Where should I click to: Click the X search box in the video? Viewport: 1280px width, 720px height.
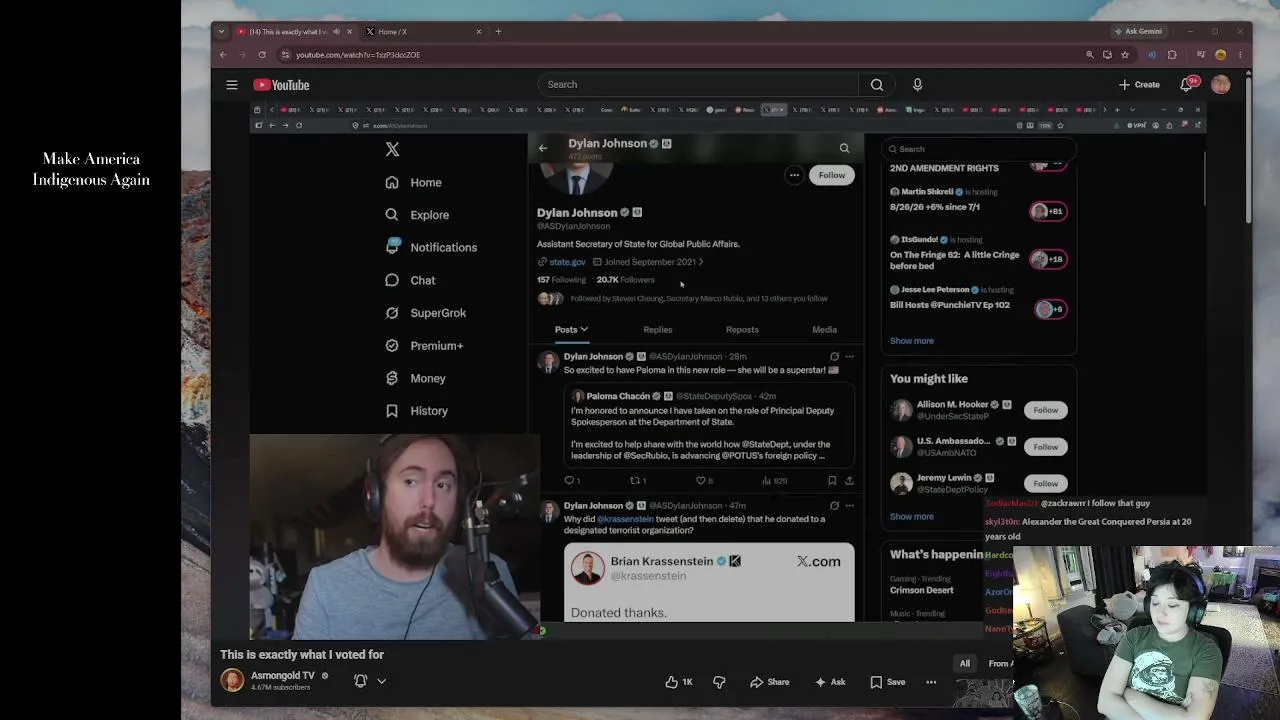click(977, 149)
